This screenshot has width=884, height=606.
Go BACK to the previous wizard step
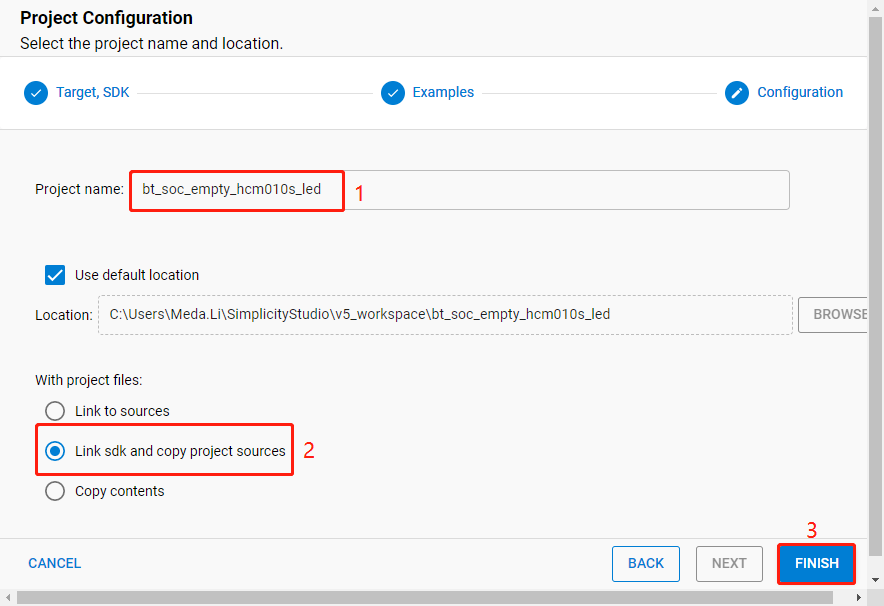645,563
